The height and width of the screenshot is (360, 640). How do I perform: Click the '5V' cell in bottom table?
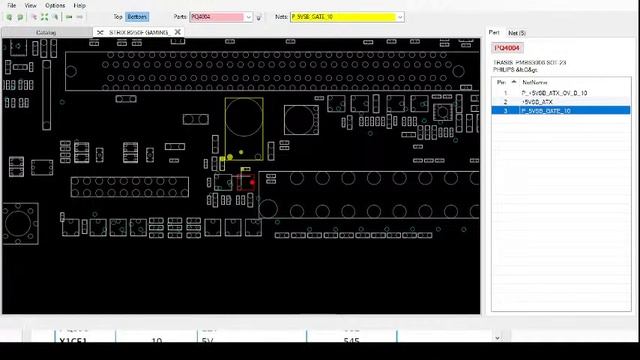tap(208, 340)
